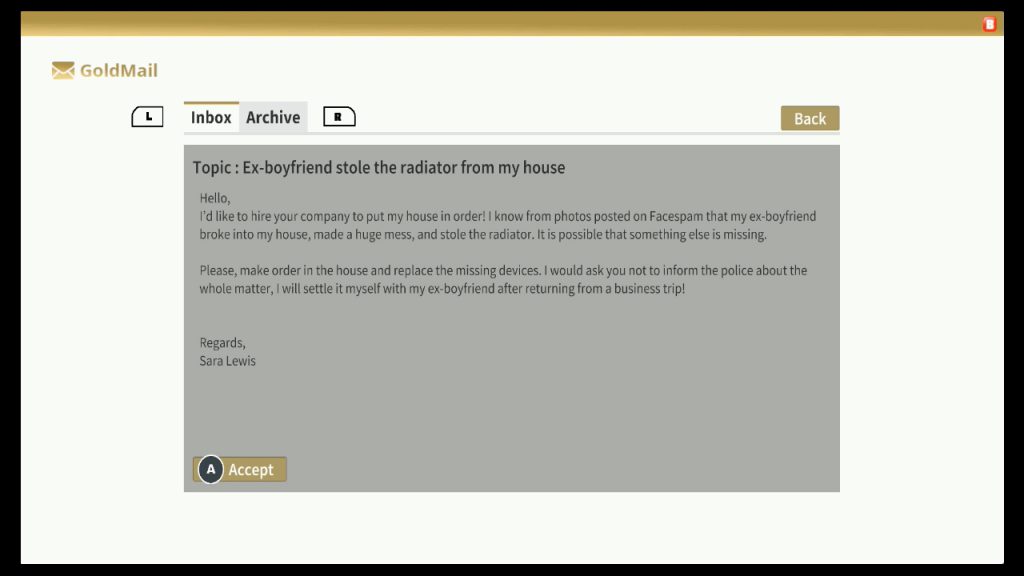Accept the radiator job offer
This screenshot has width=1024, height=576.
pyautogui.click(x=240, y=470)
